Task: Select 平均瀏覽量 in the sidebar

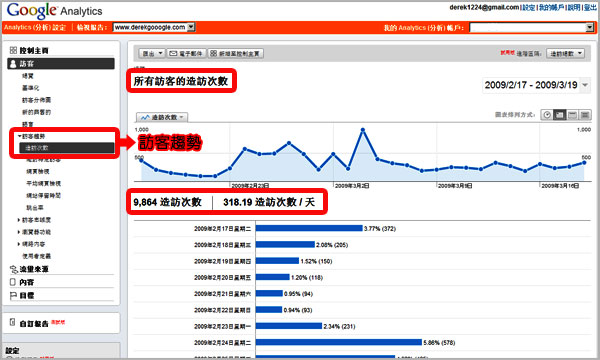Action: [43, 184]
